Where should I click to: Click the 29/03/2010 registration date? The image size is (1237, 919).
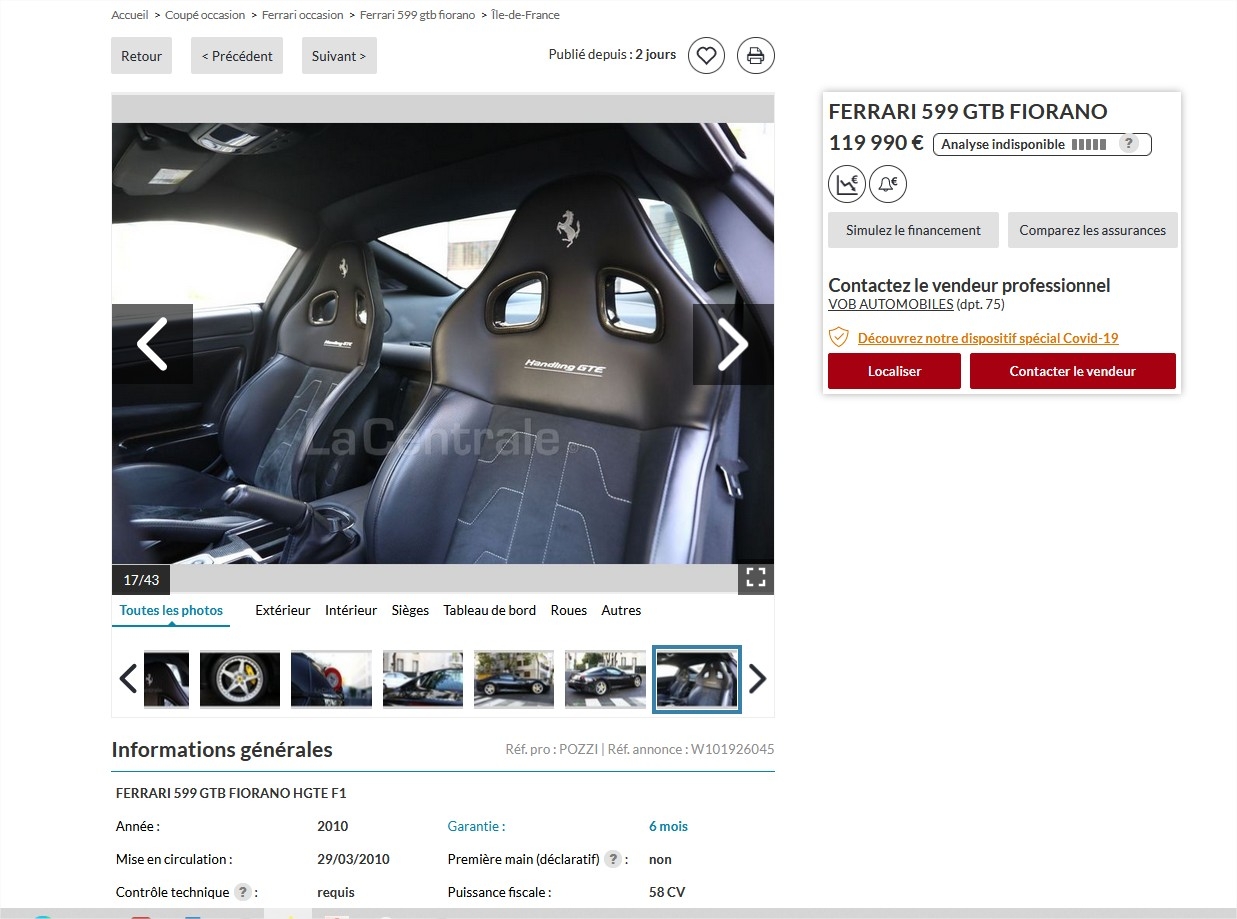(353, 859)
